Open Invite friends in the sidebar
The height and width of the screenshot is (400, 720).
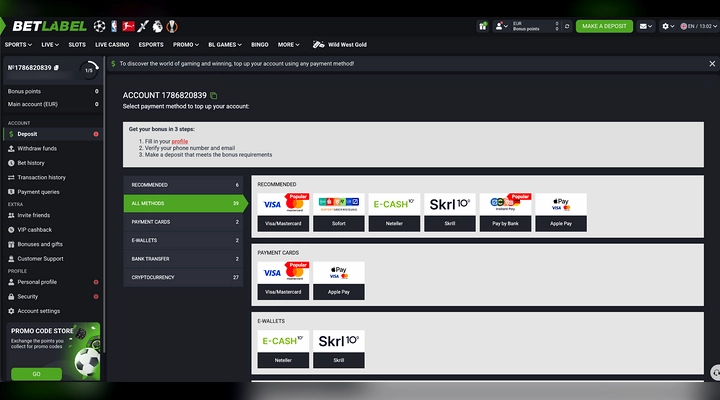[x=52, y=215]
